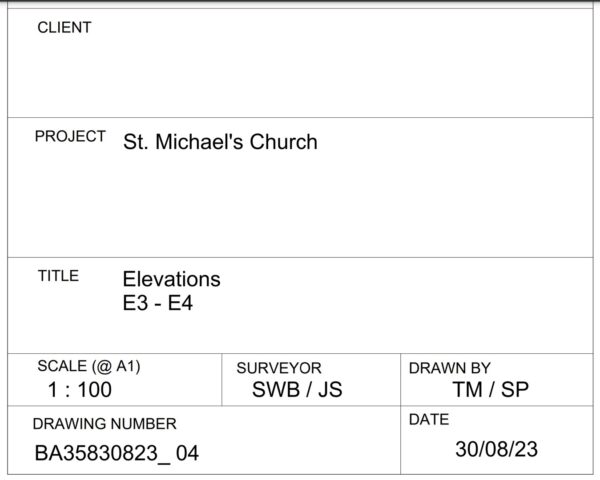This screenshot has height=480, width=600.
Task: Click the 04 sheet number suffix
Action: [187, 453]
